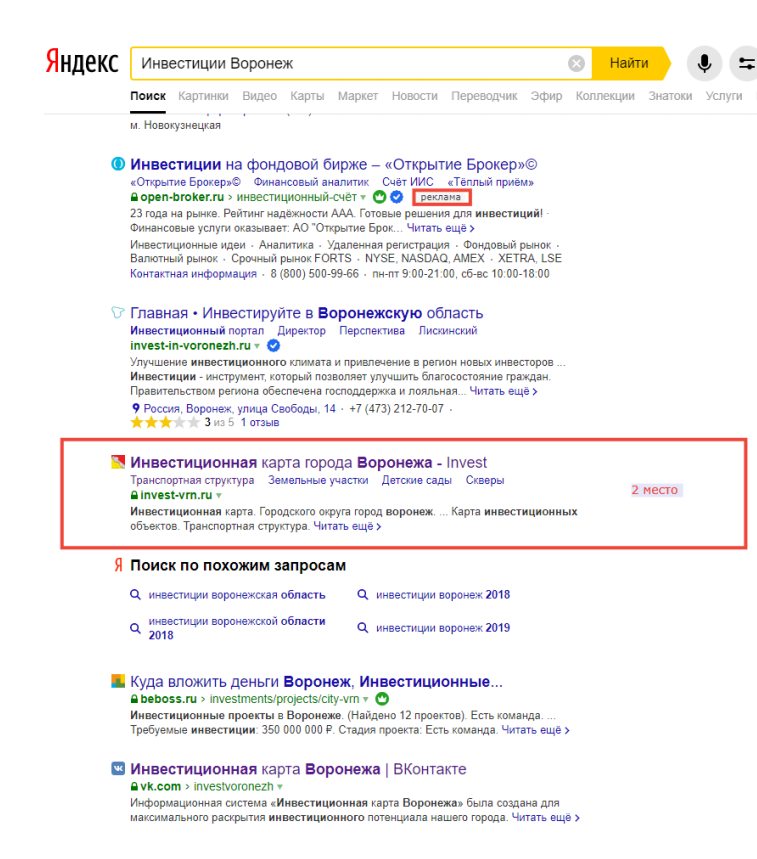This screenshot has height=859, width=757.
Task: Start voice search with microphone icon
Action: [x=704, y=64]
